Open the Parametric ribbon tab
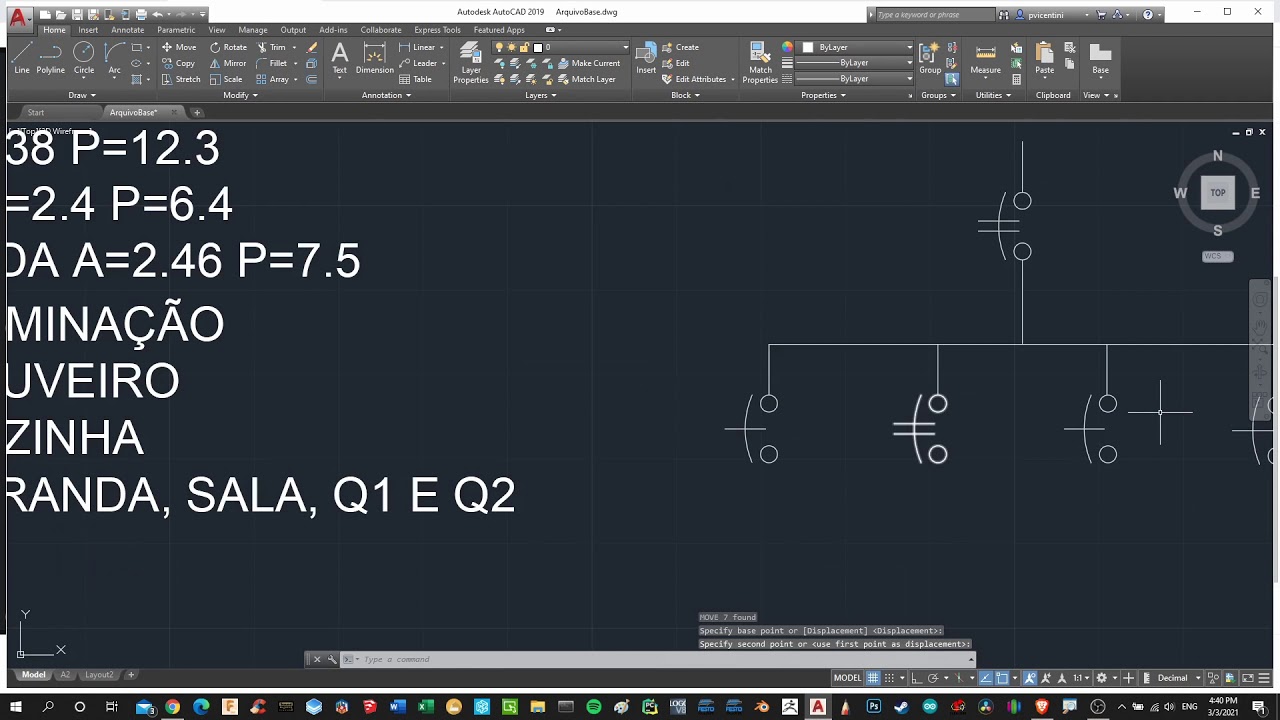Screen dimensions: 1280x720 point(176,30)
